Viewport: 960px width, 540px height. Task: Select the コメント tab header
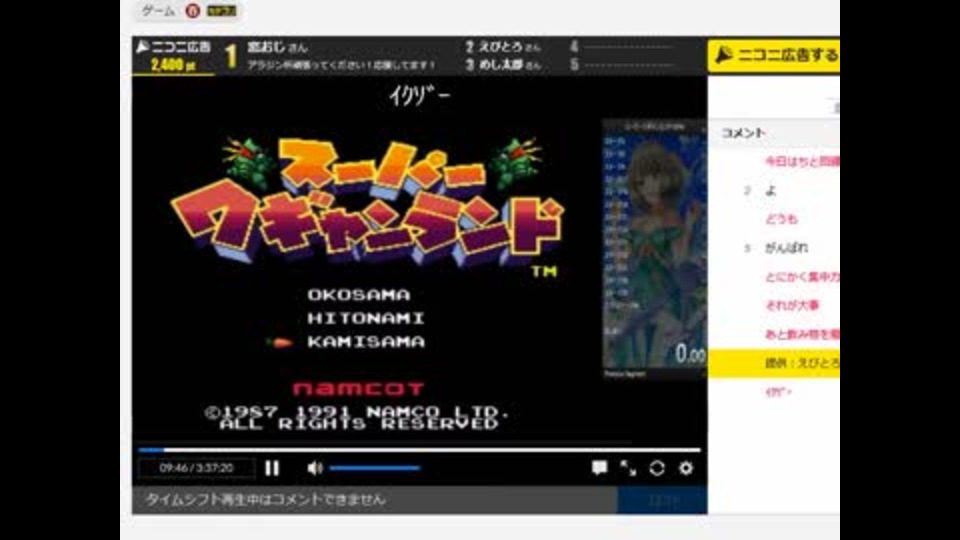coord(743,133)
